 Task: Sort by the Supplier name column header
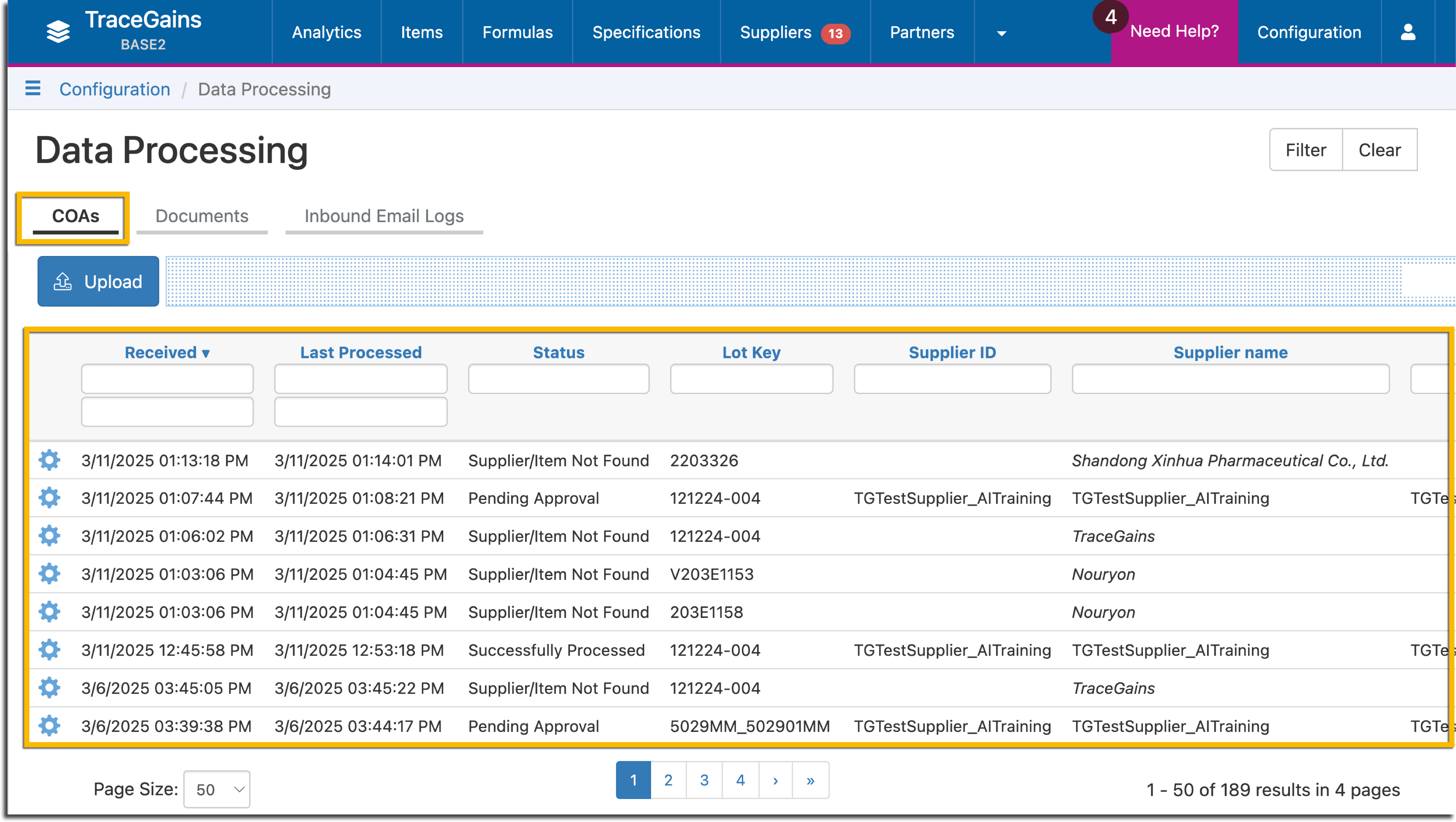(x=1230, y=352)
